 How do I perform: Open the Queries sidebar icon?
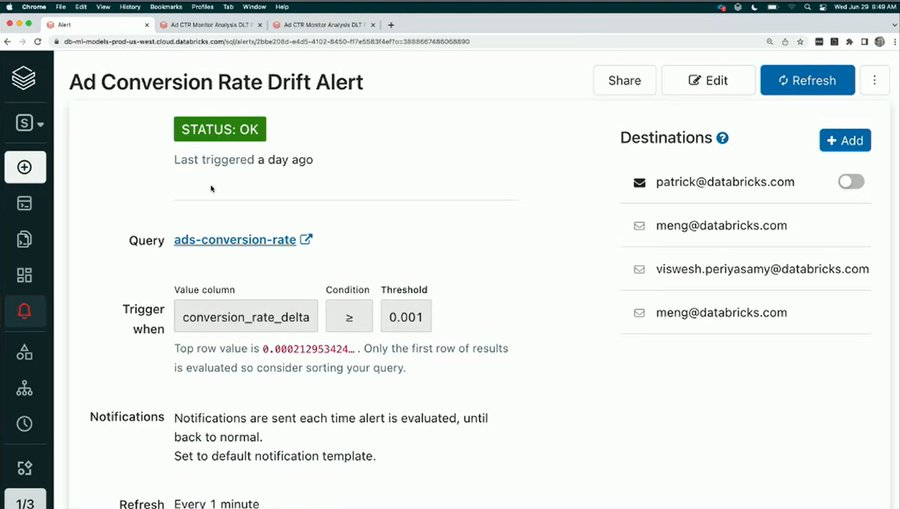click(x=24, y=239)
